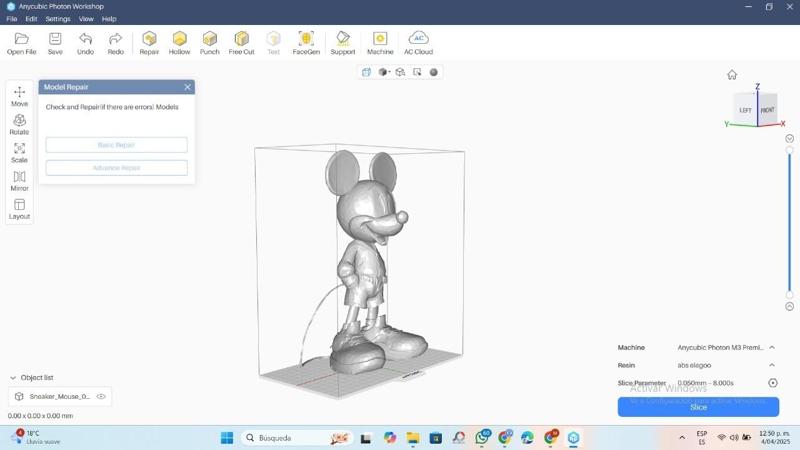Click the box selection icon
Viewport: 800px width, 450px height.
417,72
